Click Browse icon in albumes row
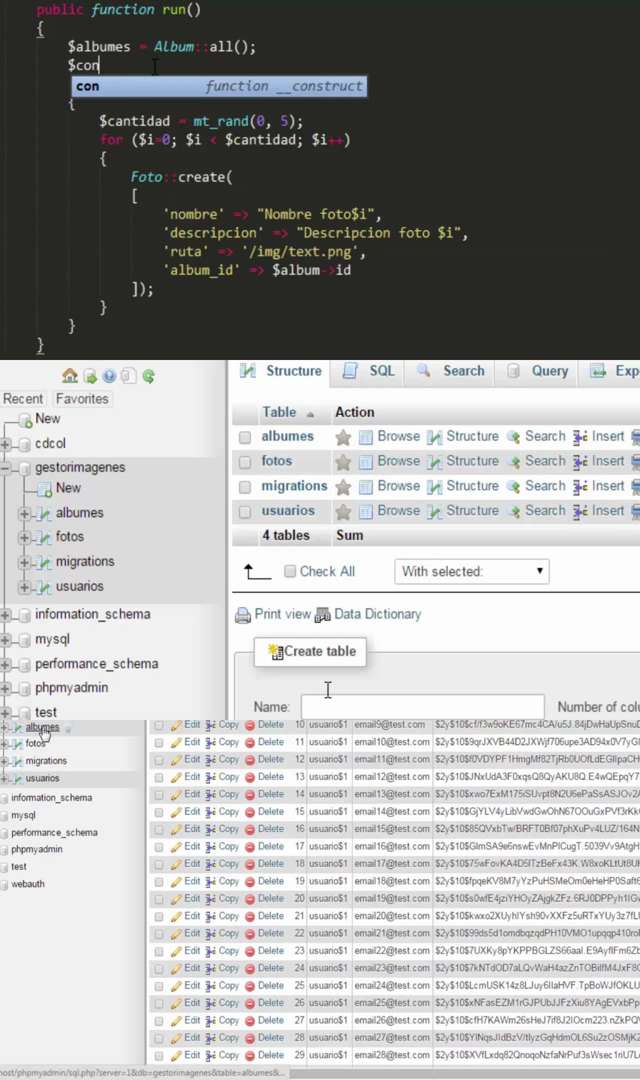The height and width of the screenshot is (1080, 640). [x=366, y=437]
